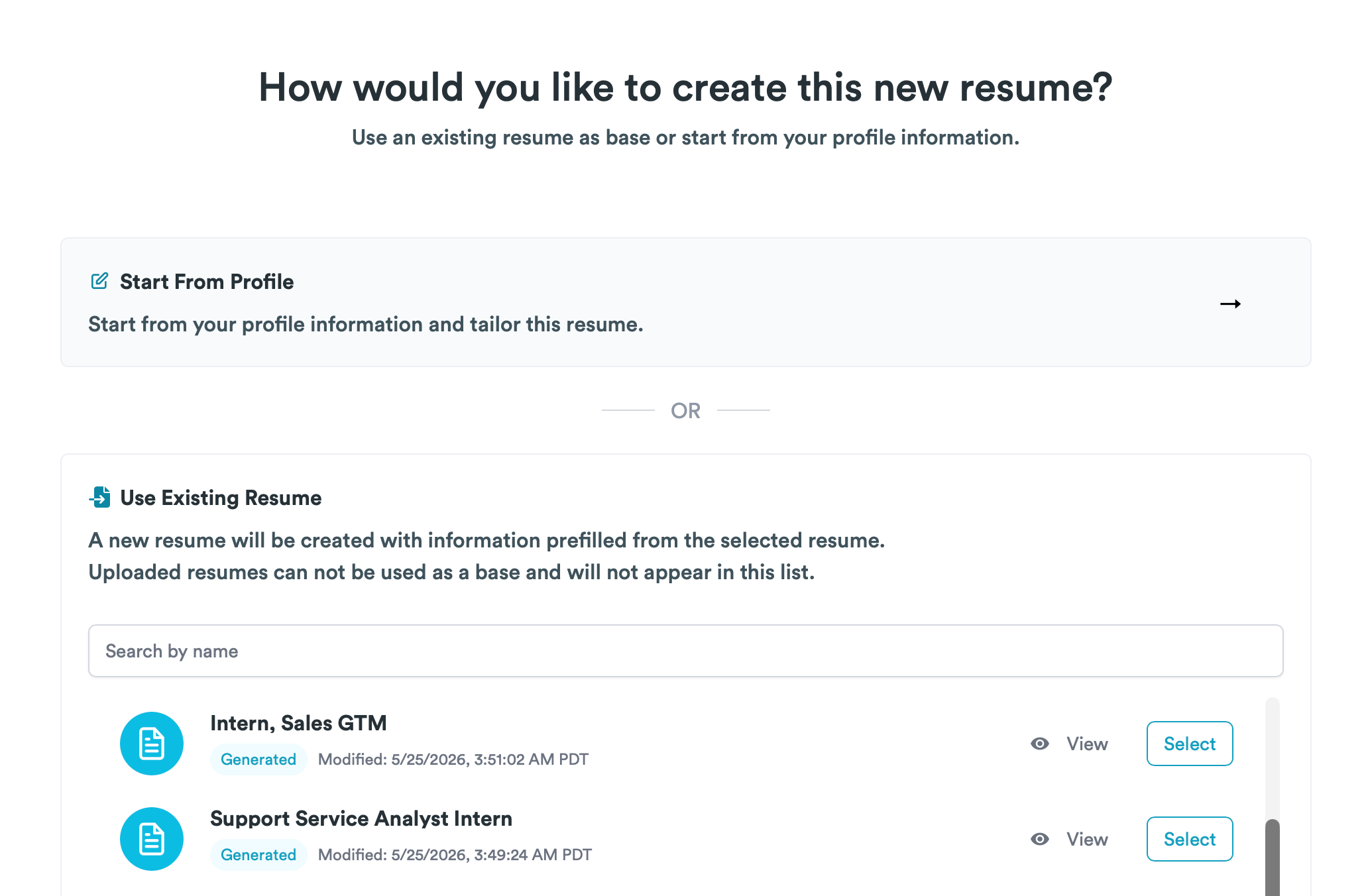
Task: Click the Use Existing Resume import icon
Action: click(99, 497)
